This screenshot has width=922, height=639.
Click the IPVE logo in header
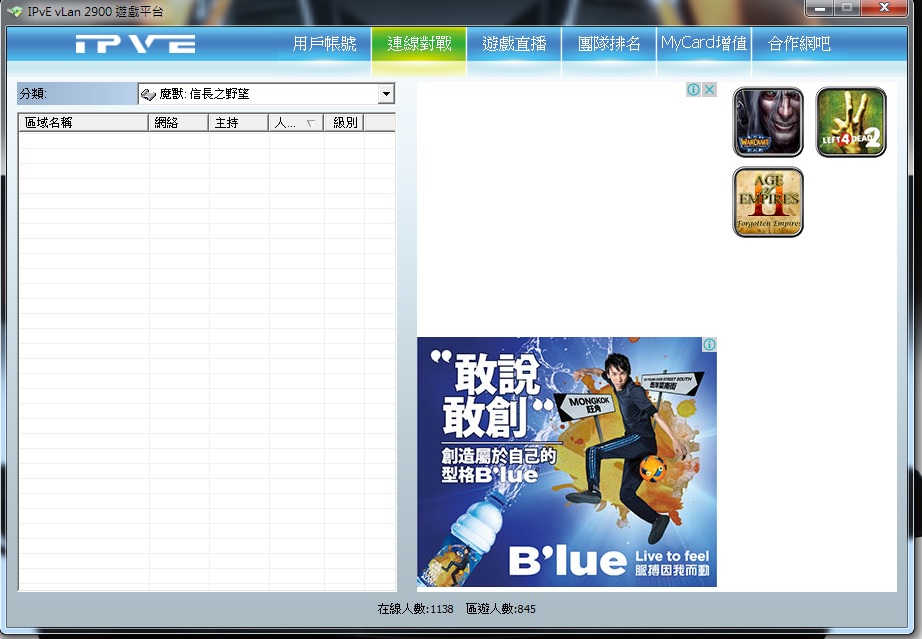pyautogui.click(x=135, y=44)
